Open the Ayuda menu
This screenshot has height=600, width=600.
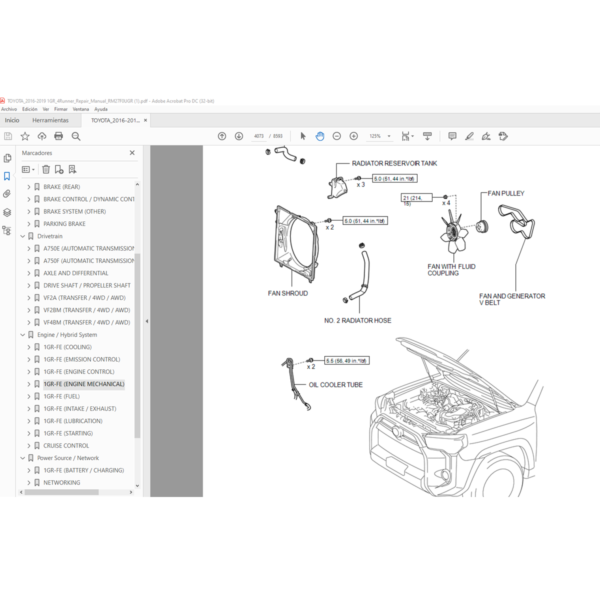tap(101, 109)
